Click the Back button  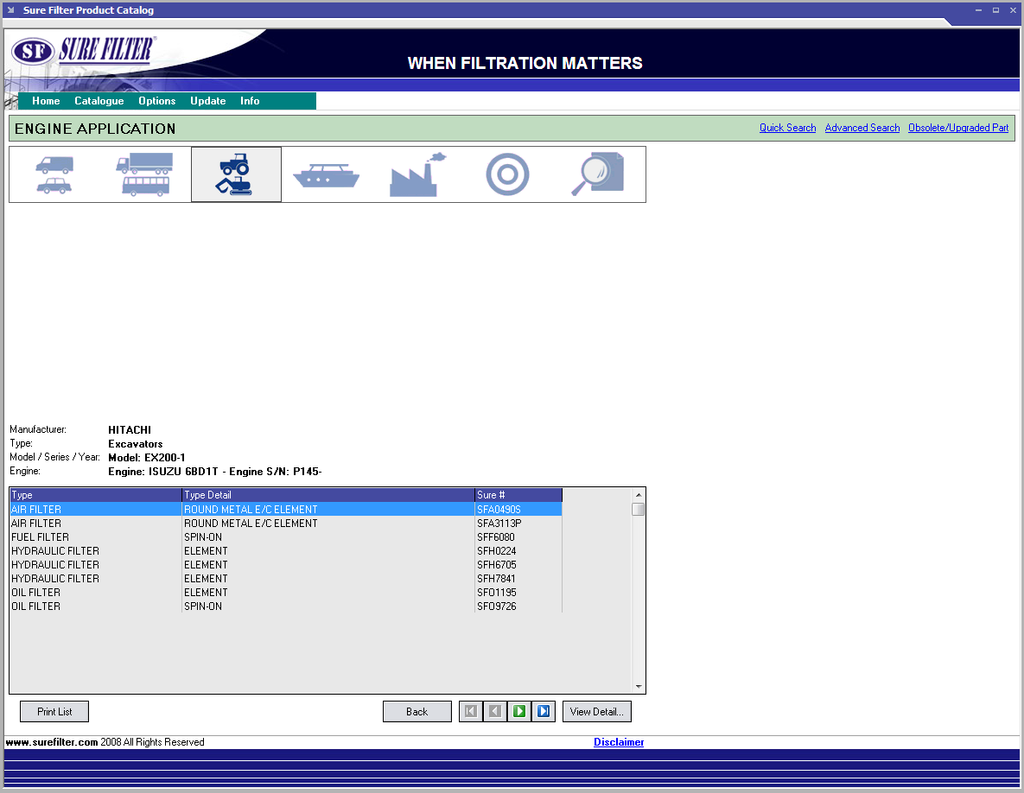click(417, 711)
